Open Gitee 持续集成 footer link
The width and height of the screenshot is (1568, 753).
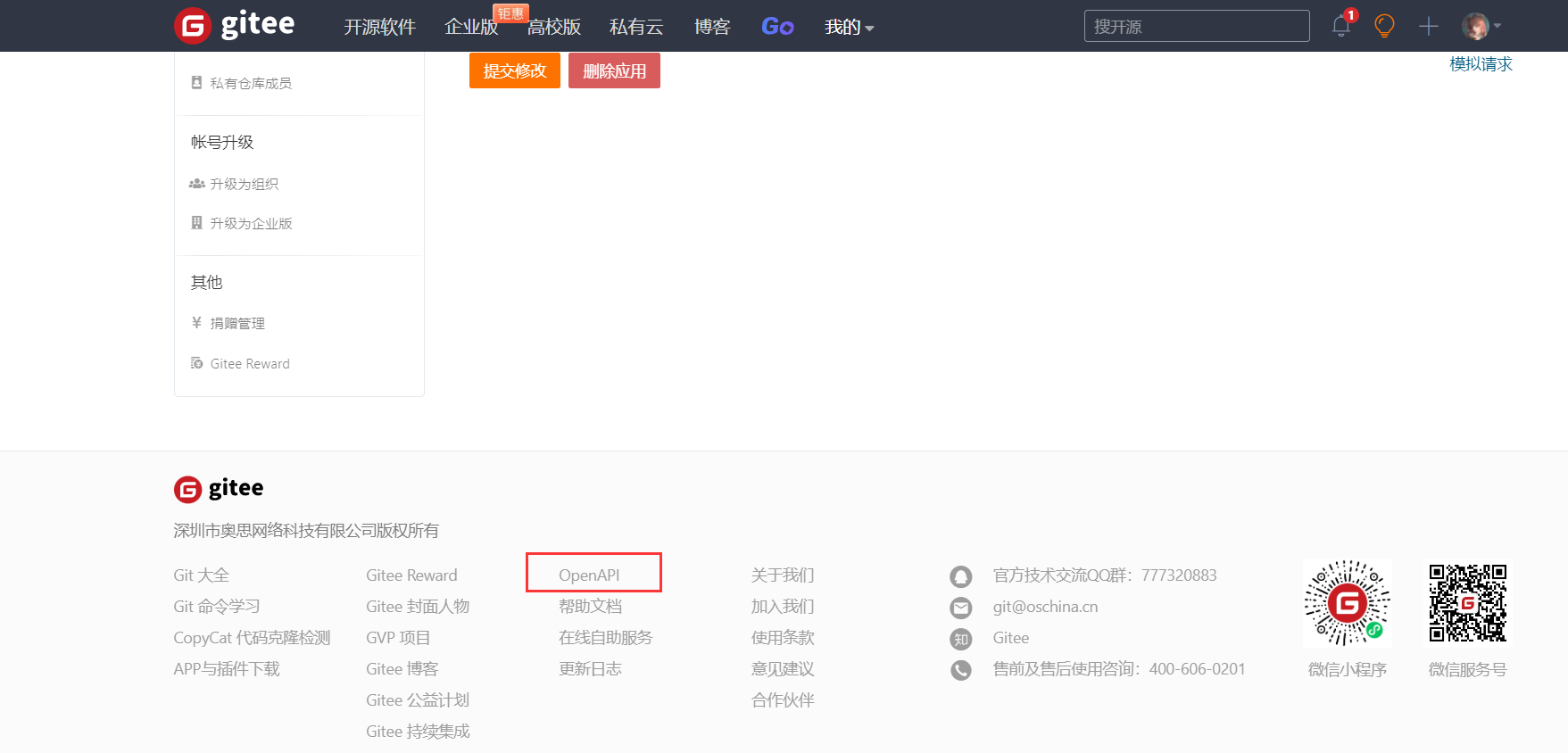(x=418, y=732)
